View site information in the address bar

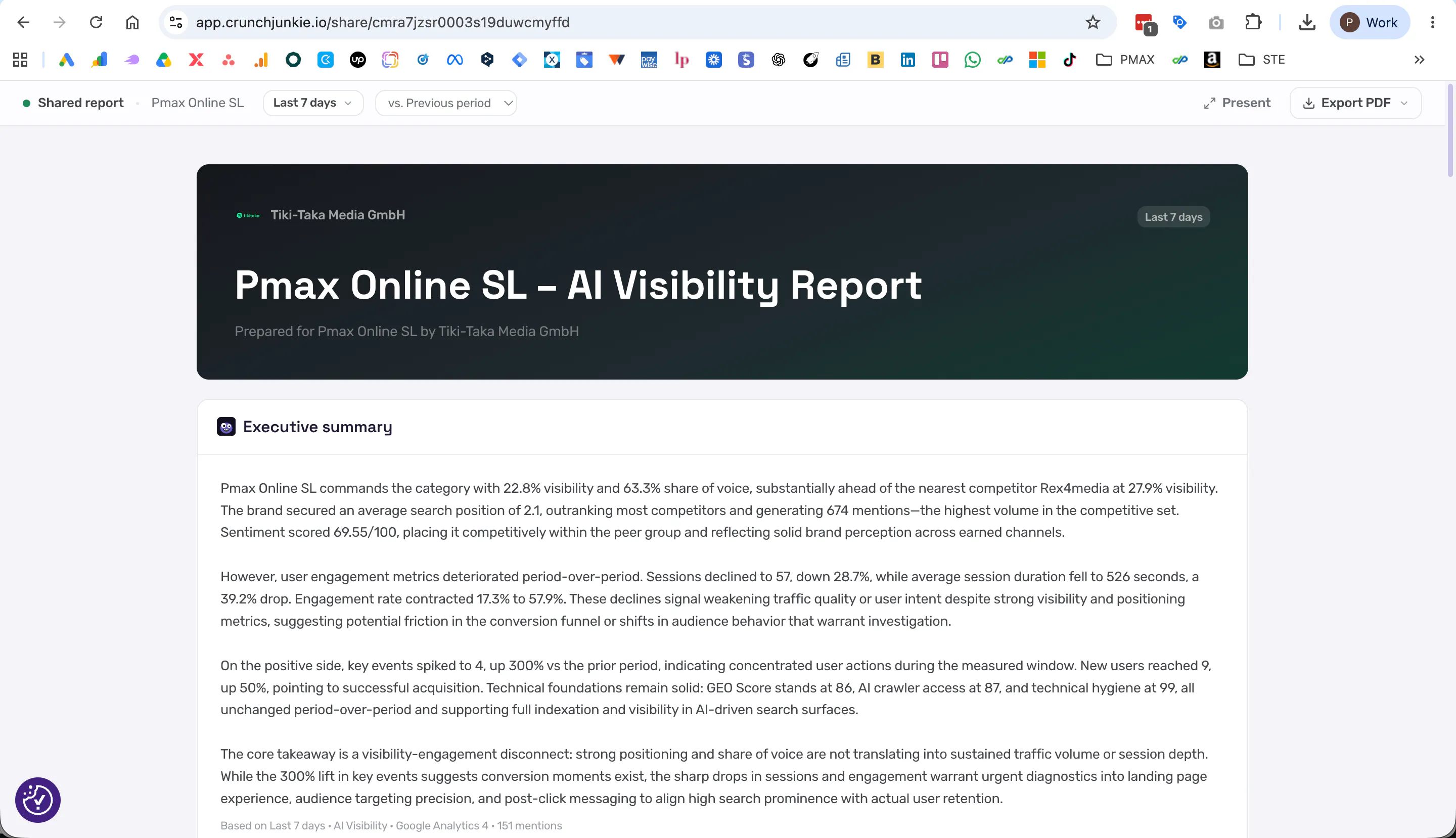tap(176, 22)
